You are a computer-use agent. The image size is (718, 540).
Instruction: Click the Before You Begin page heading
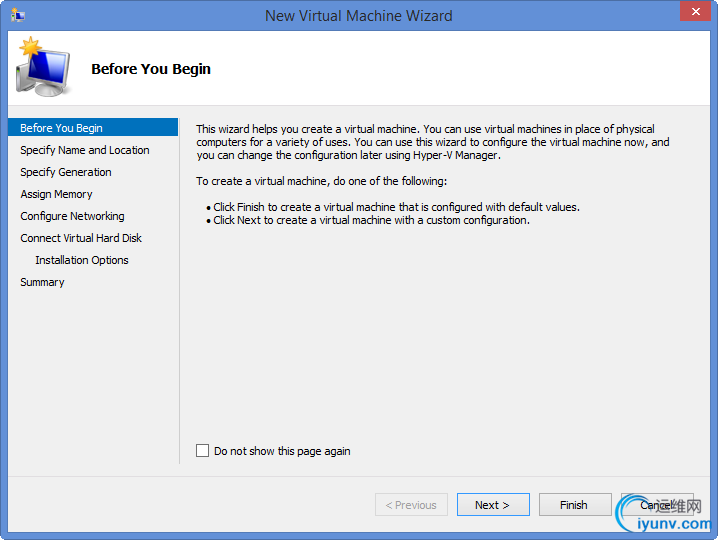tap(151, 69)
